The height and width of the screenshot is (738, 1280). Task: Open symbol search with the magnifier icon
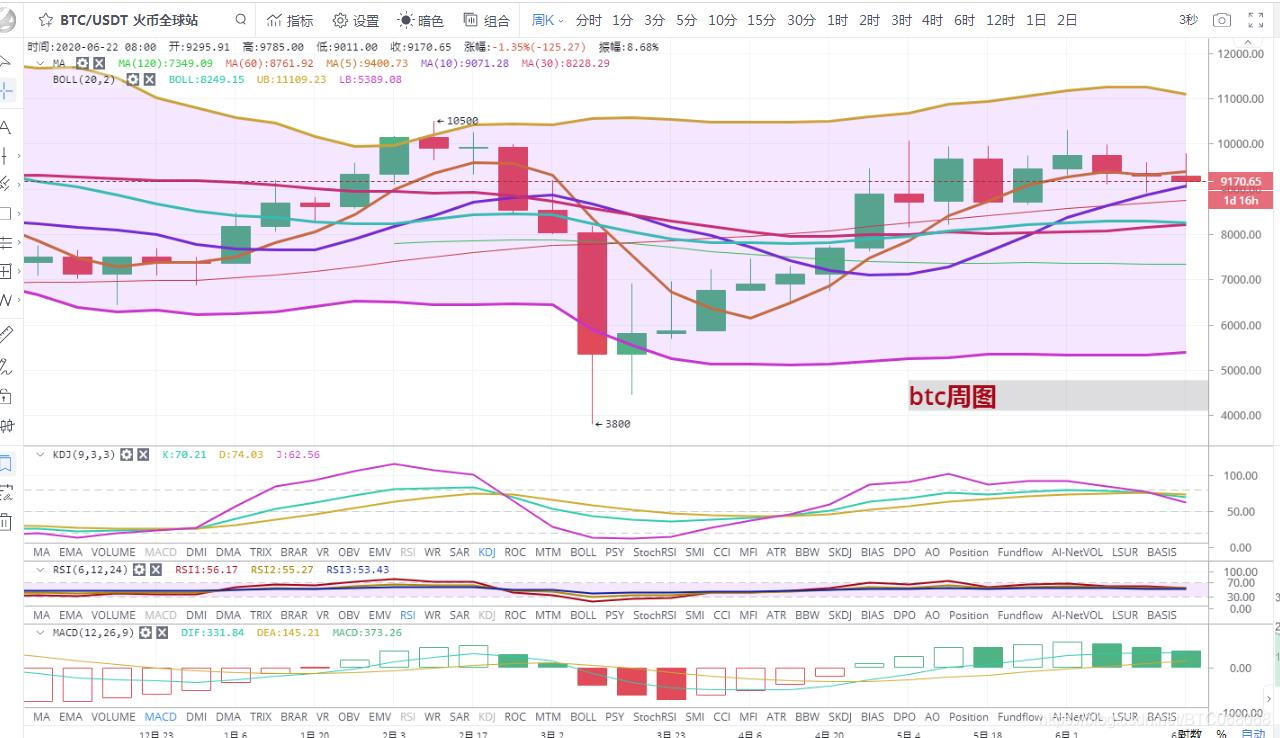(x=241, y=20)
